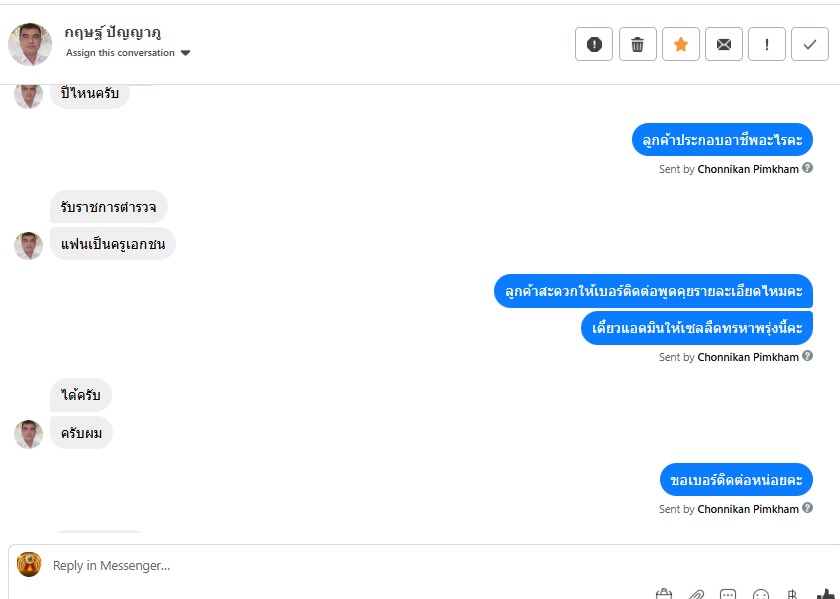Screen dimensions: 840x599
Task: Send a thumbs-up like
Action: (826, 594)
